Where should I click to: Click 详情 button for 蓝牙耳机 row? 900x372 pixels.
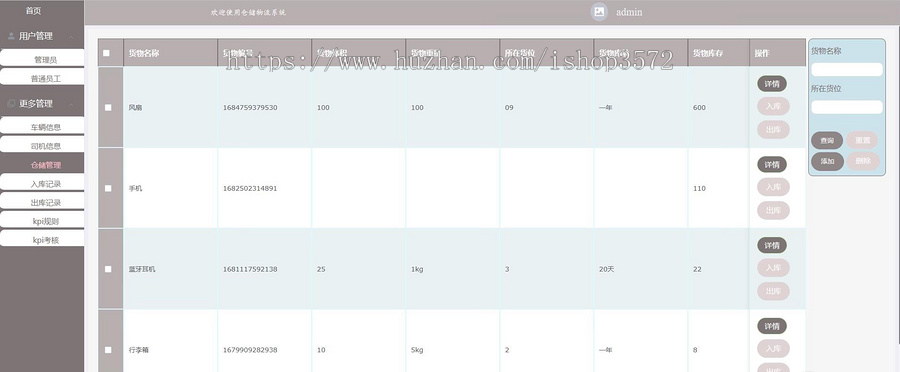772,245
